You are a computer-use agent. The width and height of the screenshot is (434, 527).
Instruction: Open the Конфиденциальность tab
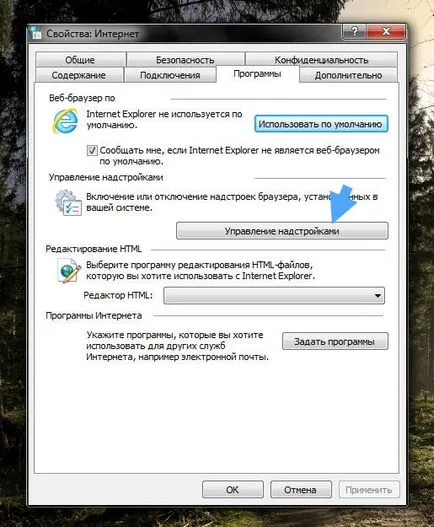[x=321, y=60]
